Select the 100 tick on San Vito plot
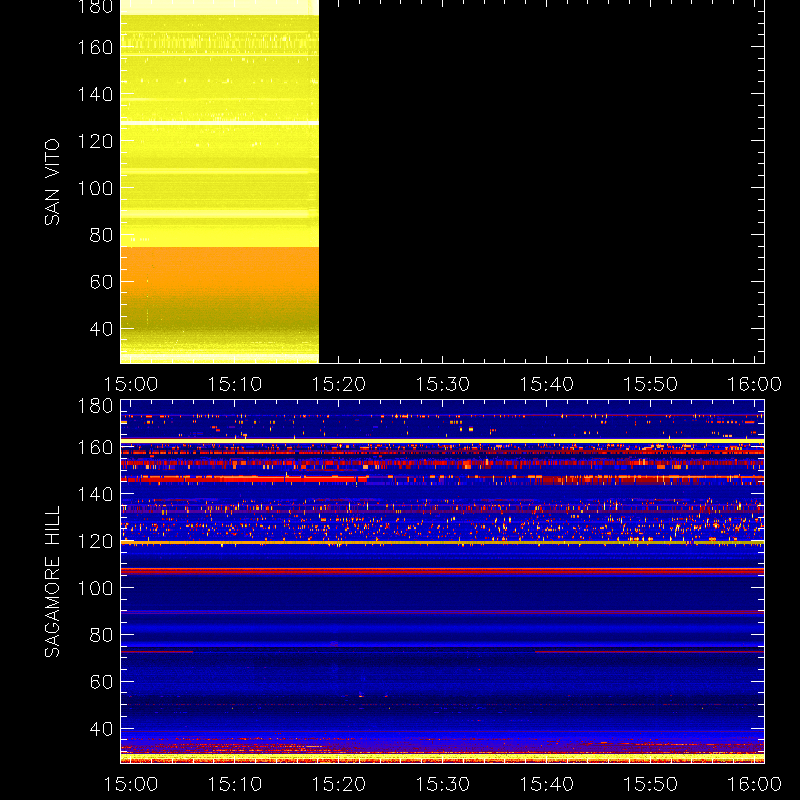Screen dimensions: 800x800 (95, 188)
